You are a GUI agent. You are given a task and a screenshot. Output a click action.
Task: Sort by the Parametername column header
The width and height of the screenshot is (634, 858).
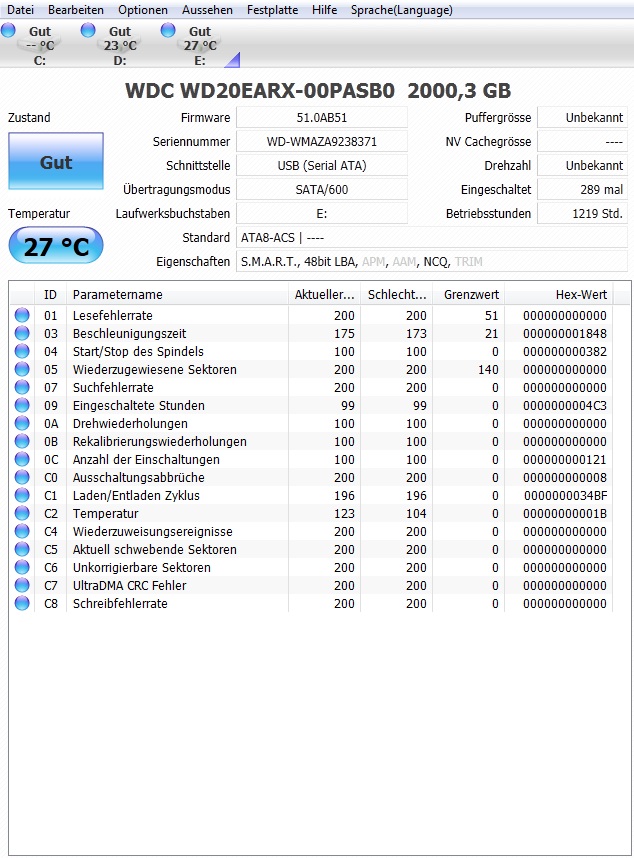point(177,294)
